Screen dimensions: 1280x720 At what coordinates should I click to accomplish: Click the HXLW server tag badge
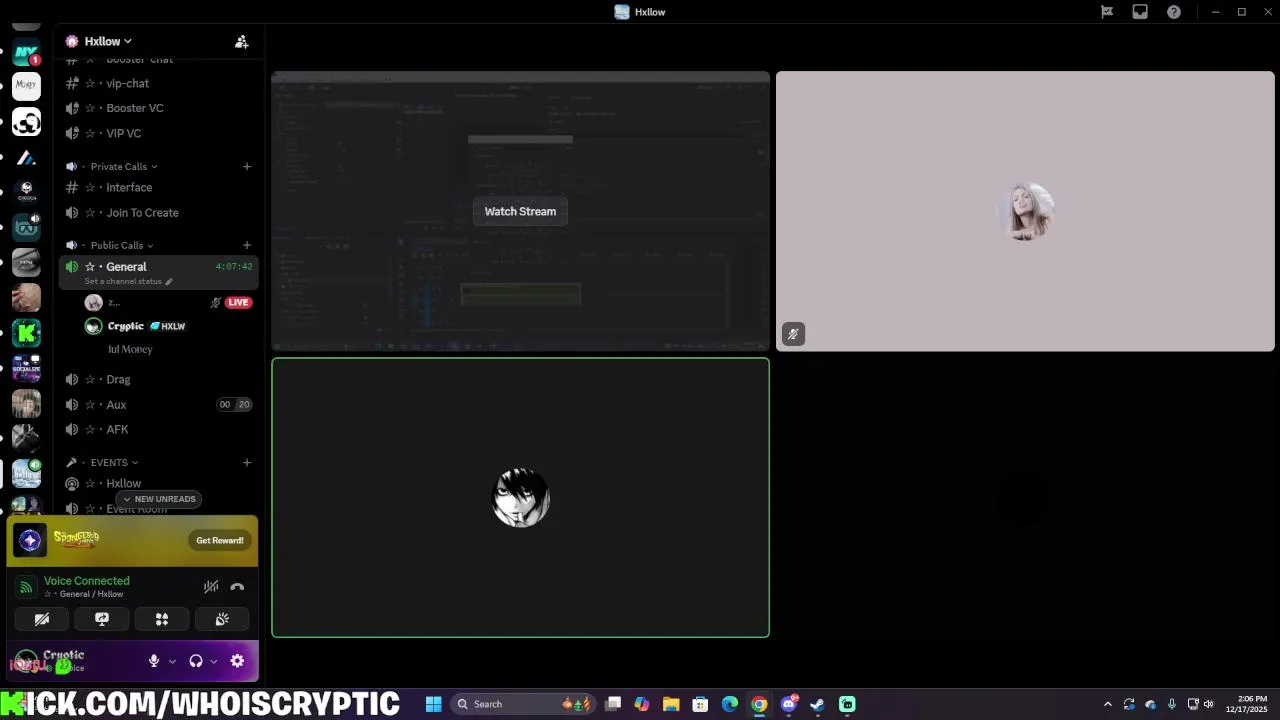click(x=167, y=327)
